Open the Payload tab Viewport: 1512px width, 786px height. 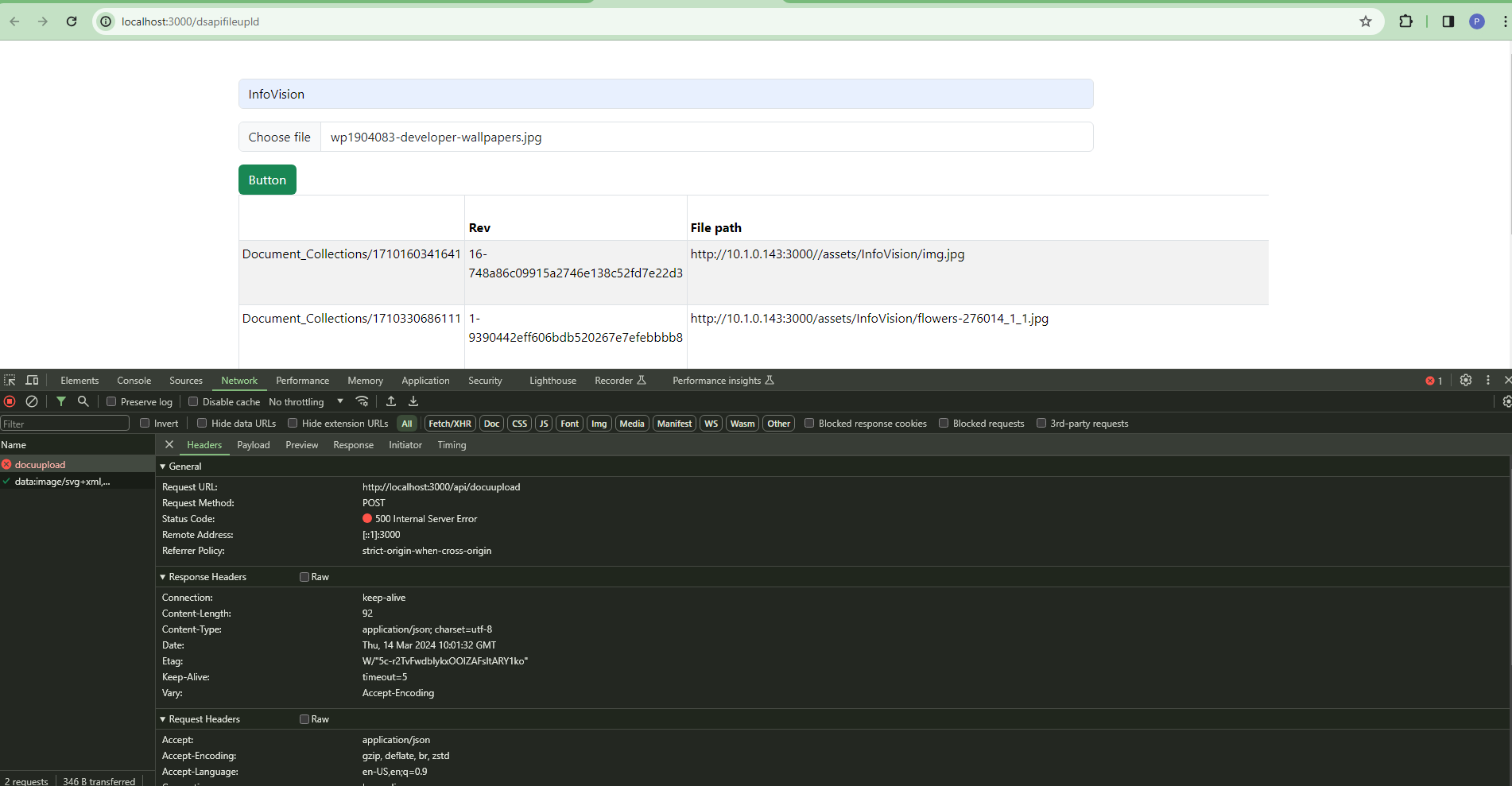(x=253, y=445)
